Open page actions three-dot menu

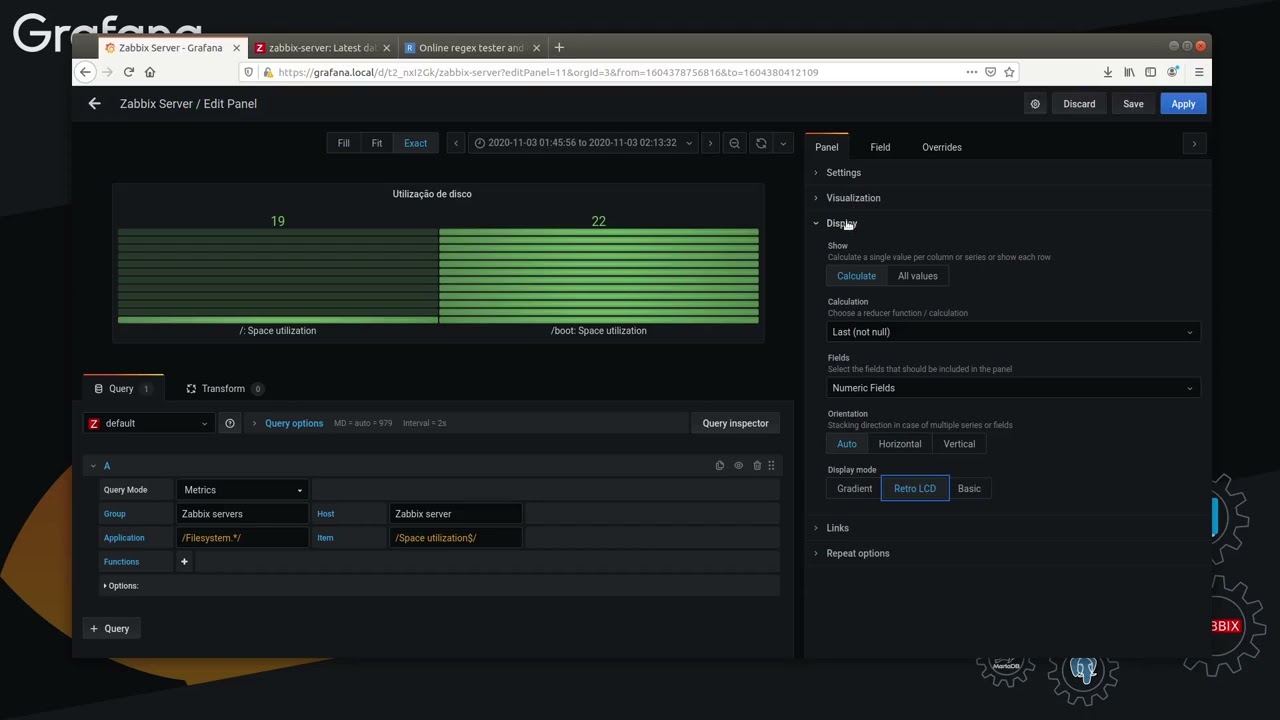(x=971, y=72)
